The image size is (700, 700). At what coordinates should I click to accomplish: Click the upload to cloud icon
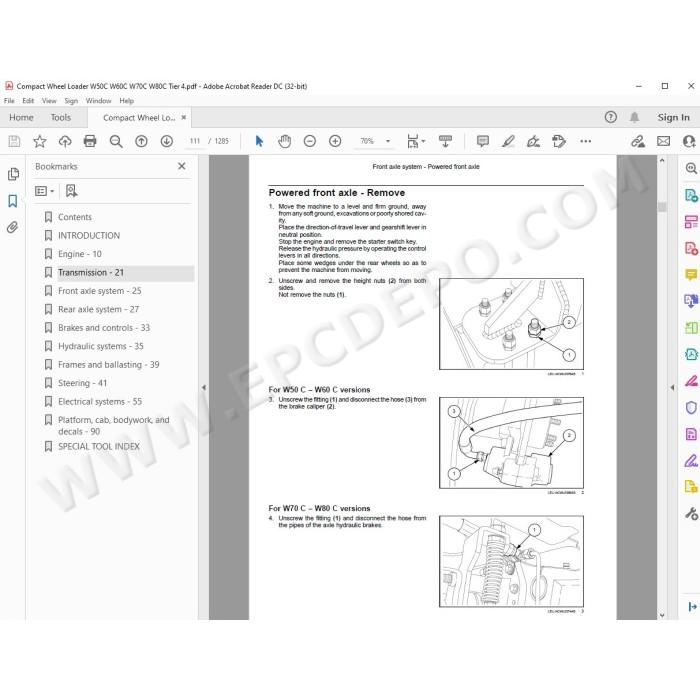(x=65, y=142)
